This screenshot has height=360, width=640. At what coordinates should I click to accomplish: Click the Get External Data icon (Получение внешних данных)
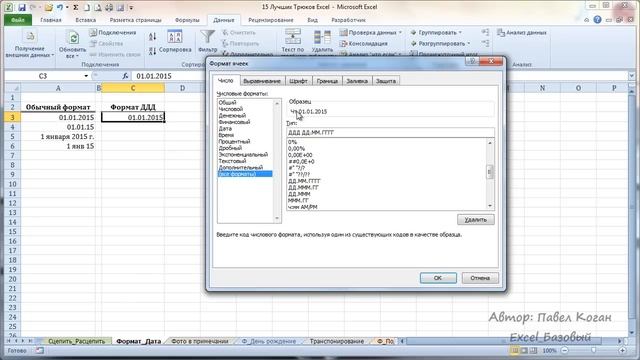pos(29,37)
